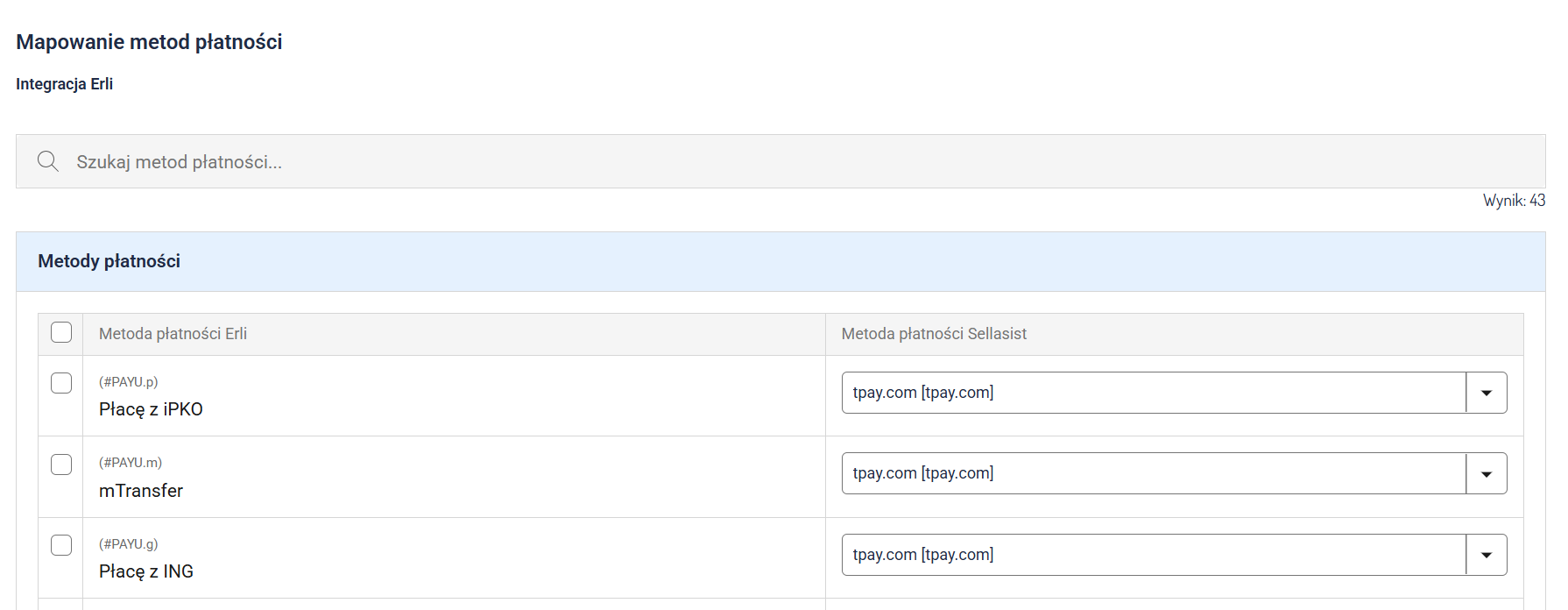Image resolution: width=1568 pixels, height=610 pixels.
Task: Click the Wynik: 43 result count
Action: pyautogui.click(x=1514, y=201)
